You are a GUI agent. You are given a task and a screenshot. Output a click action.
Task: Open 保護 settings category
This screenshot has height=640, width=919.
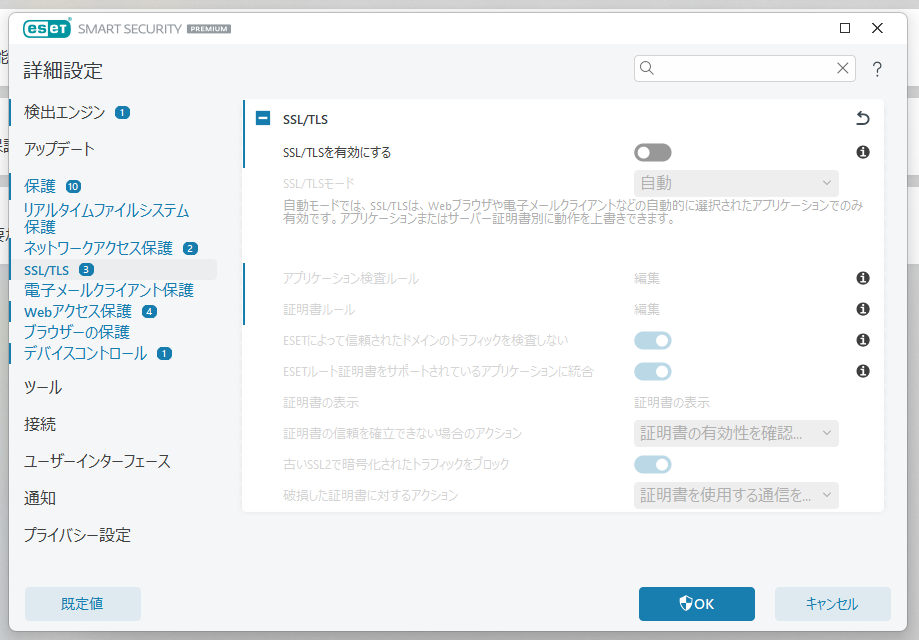point(40,186)
